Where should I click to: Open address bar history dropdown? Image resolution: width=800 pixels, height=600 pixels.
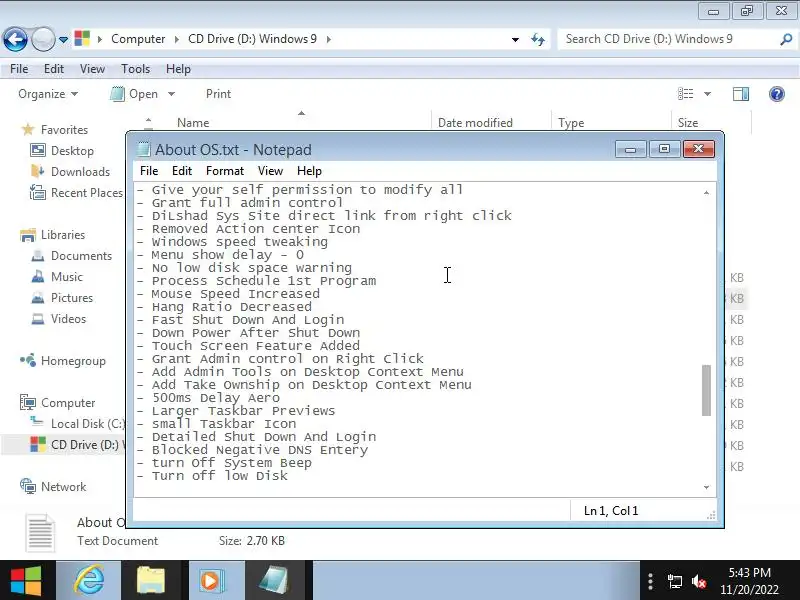tap(515, 39)
